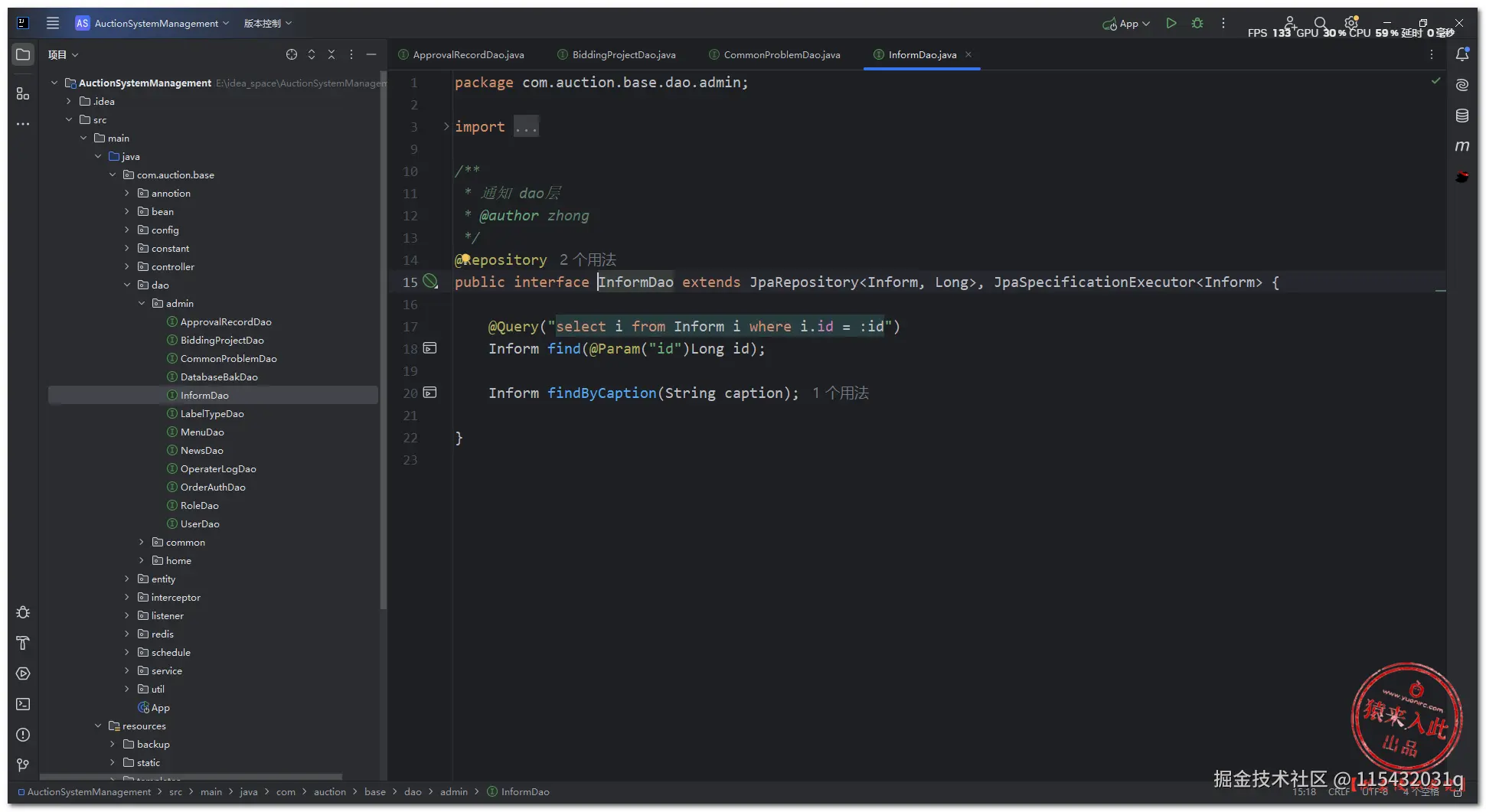Open the AI Assistant panel
The height and width of the screenshot is (812, 1486).
pyautogui.click(x=1462, y=85)
